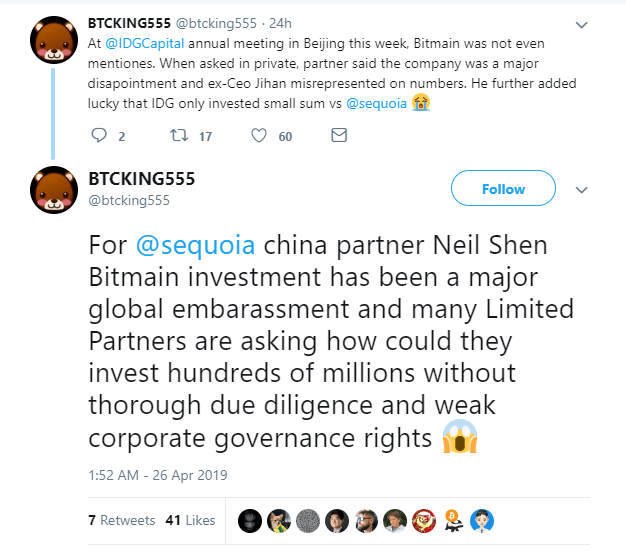
Task: Open @sequoia mention in the first tweet
Action: tap(376, 103)
